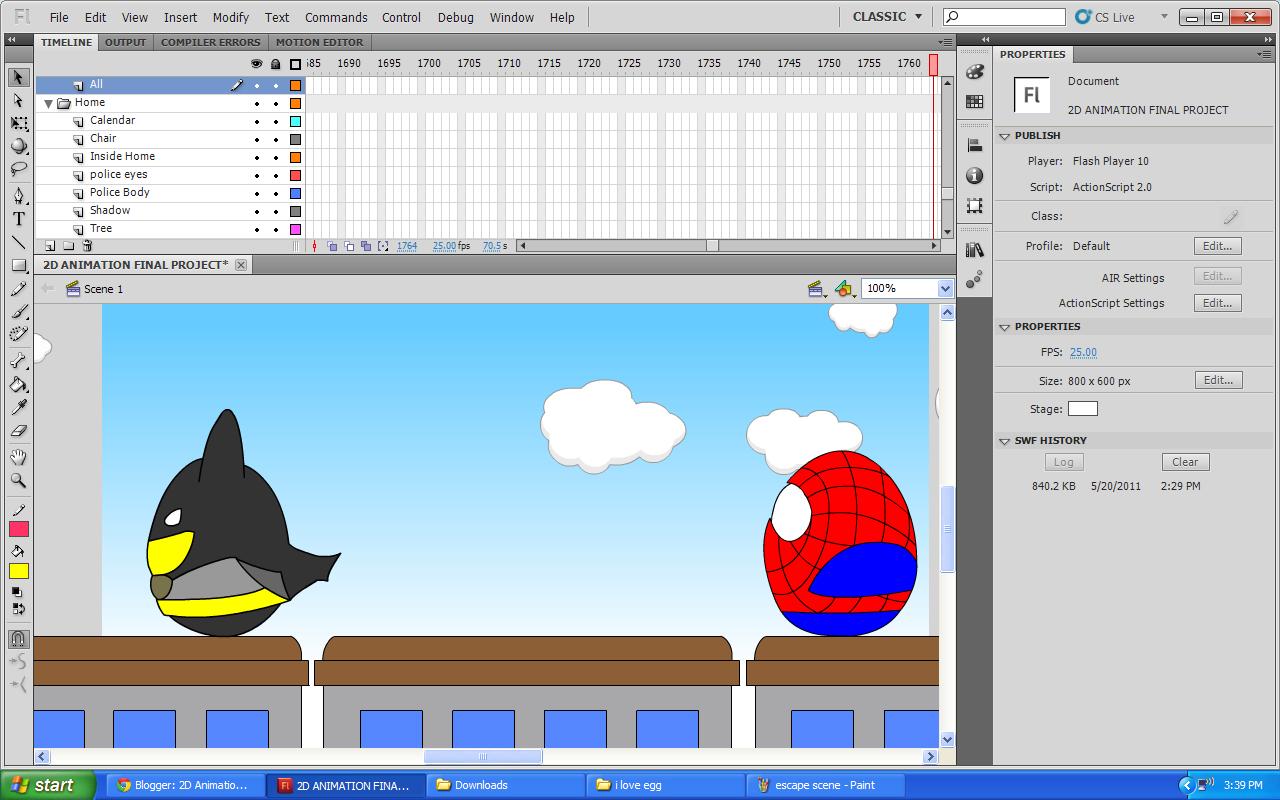The width and height of the screenshot is (1280, 800).
Task: Click Edit button next to Size
Action: tap(1217, 380)
